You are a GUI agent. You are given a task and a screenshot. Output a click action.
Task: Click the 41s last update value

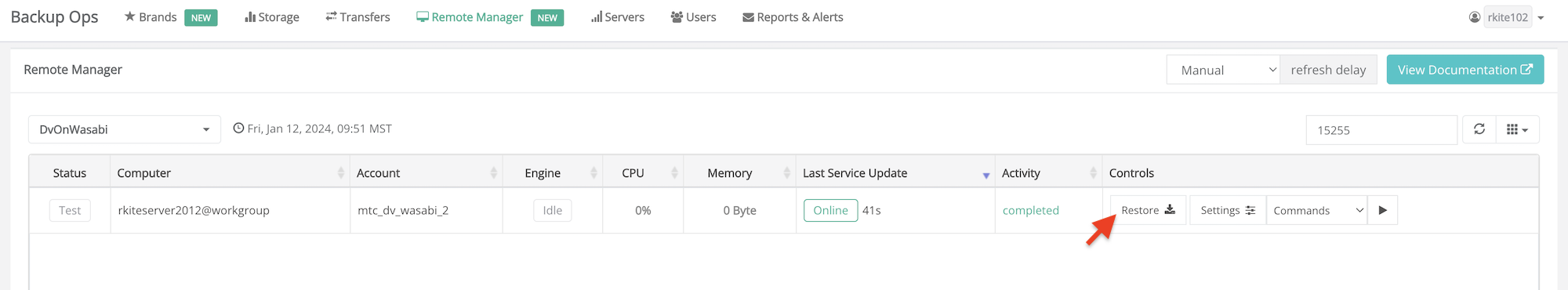[872, 210]
